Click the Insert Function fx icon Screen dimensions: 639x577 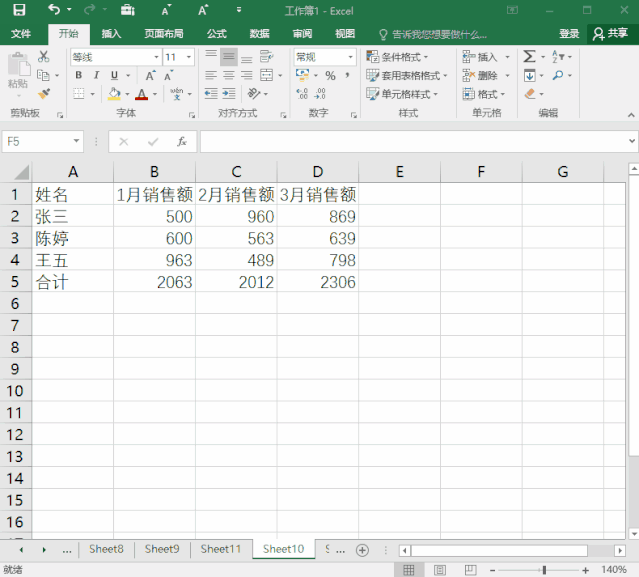pos(182,142)
